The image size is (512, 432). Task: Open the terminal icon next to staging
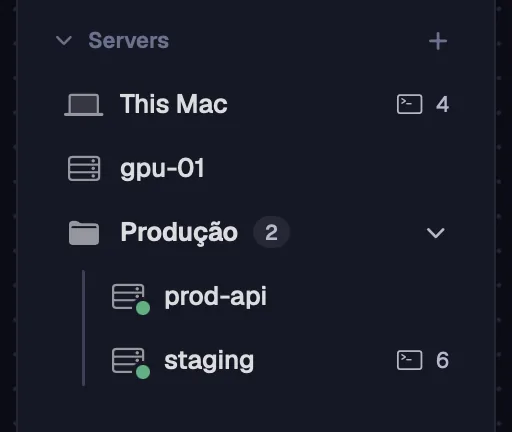click(410, 360)
